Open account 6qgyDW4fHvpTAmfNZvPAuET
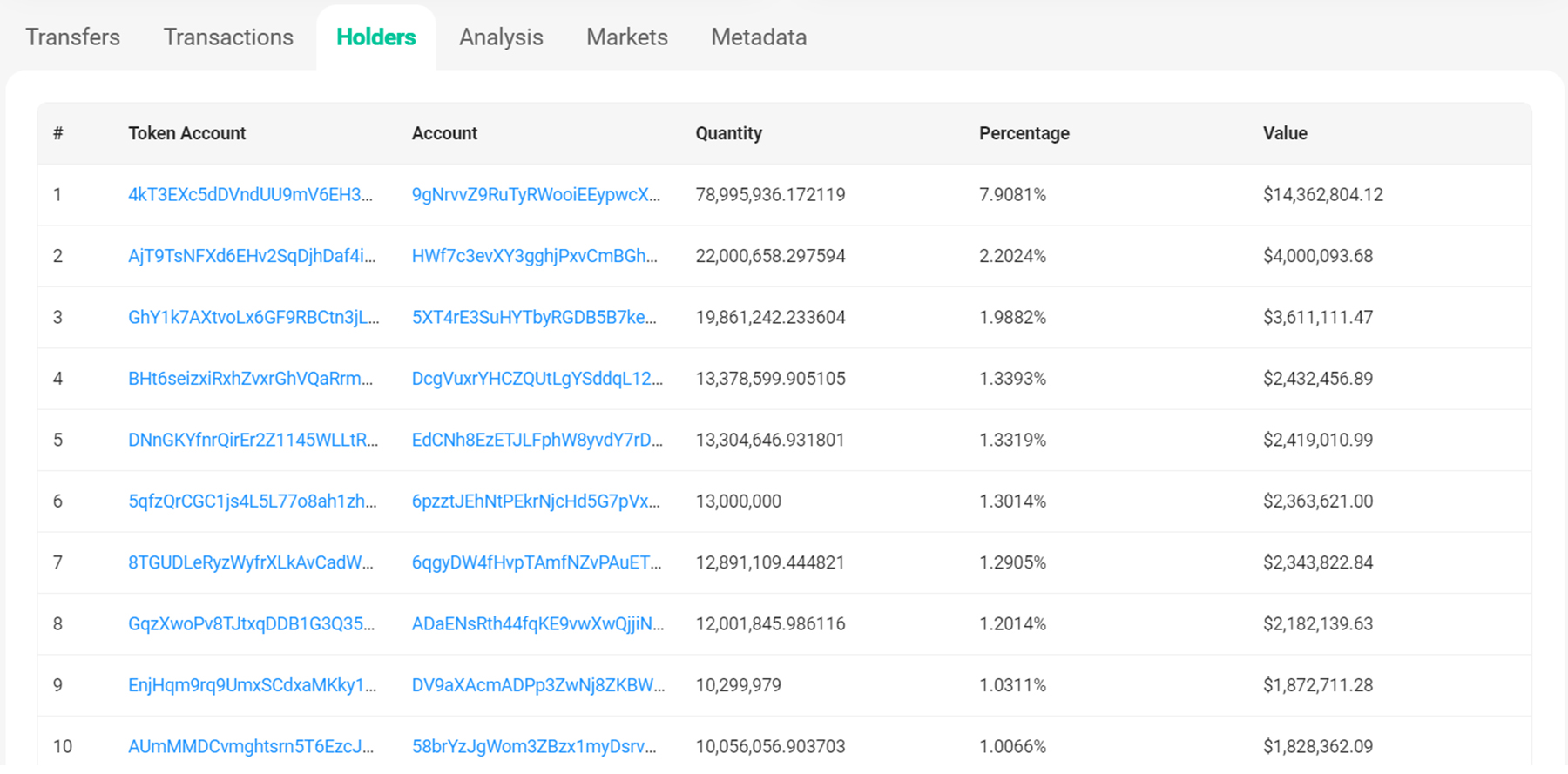 coord(537,563)
